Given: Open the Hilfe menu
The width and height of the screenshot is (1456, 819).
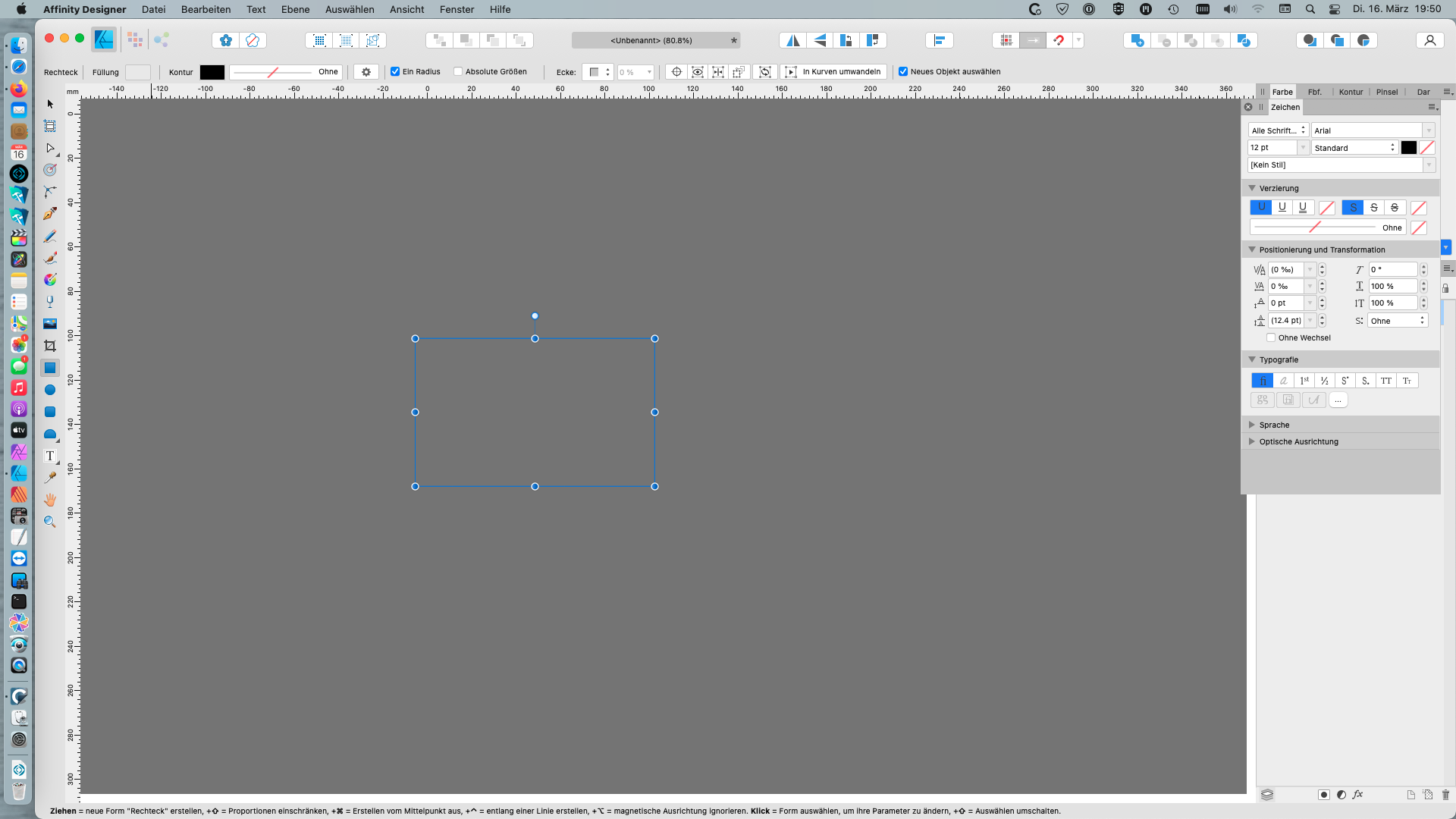Looking at the screenshot, I should tap(500, 9).
